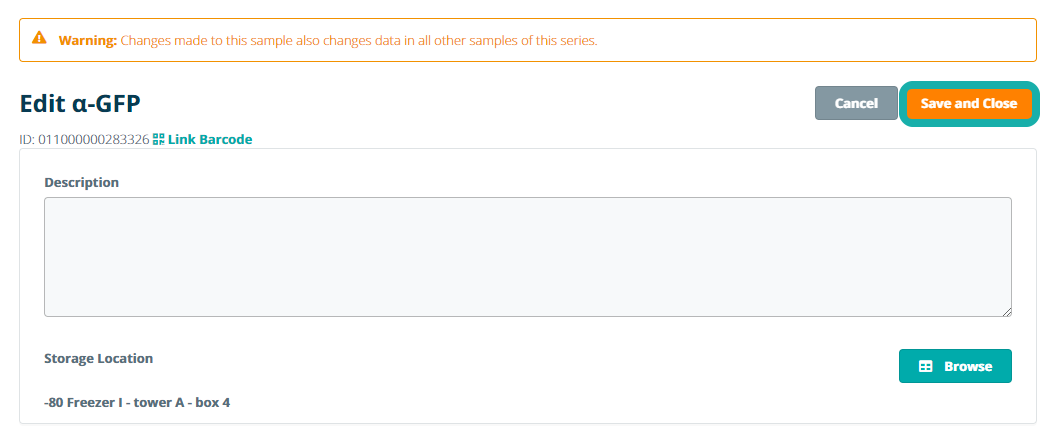Click the orange warning triangle icon

tap(39, 39)
